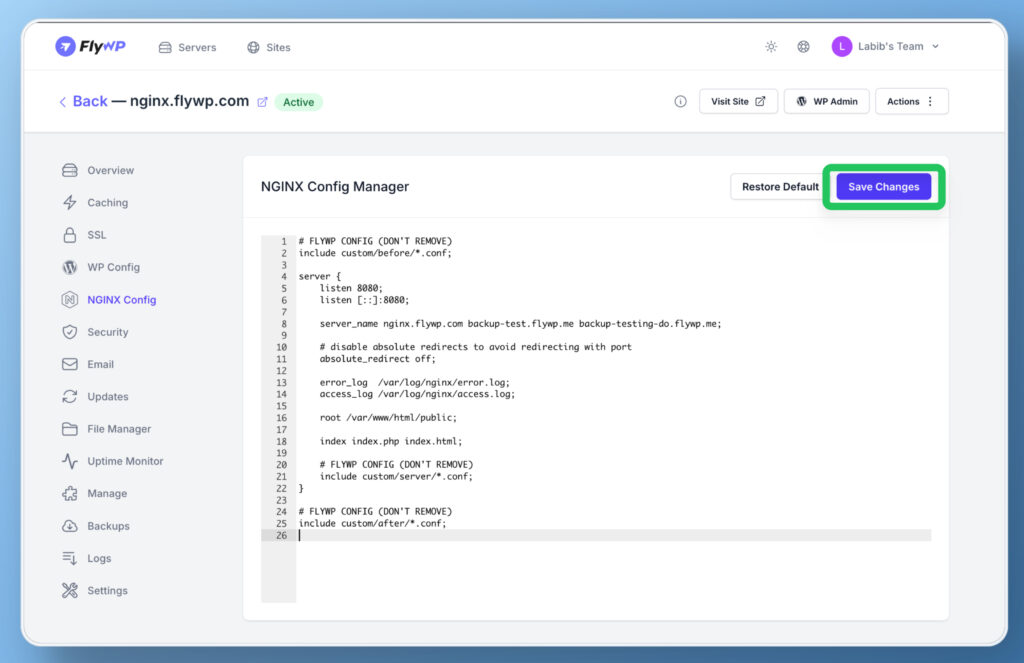Click the site info icon

(x=680, y=101)
